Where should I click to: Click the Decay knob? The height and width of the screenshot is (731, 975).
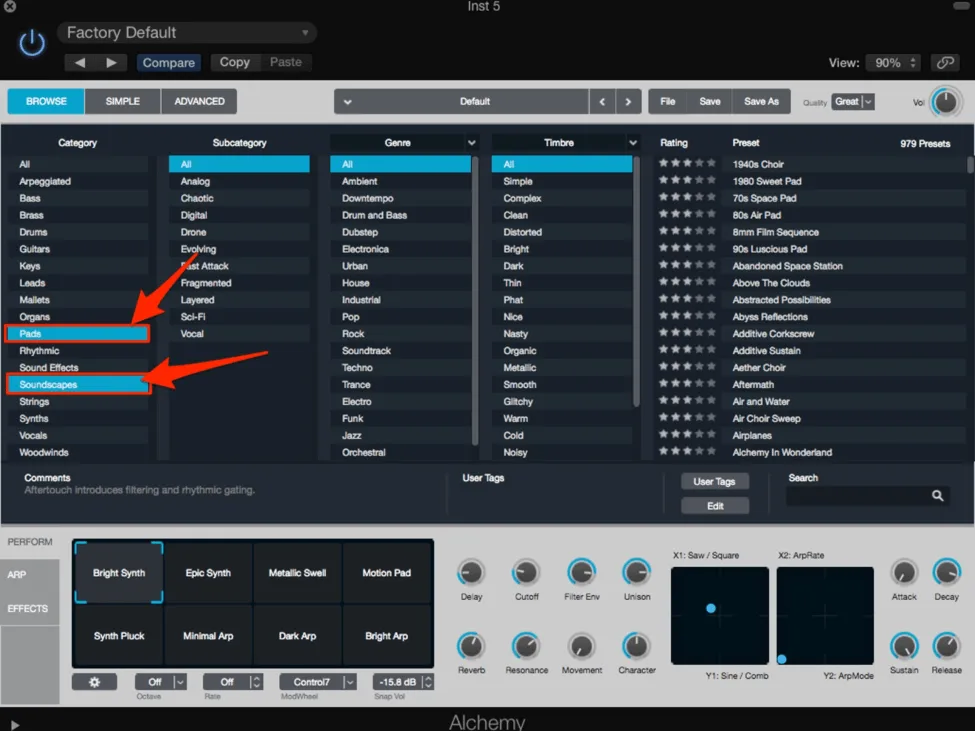tap(946, 572)
